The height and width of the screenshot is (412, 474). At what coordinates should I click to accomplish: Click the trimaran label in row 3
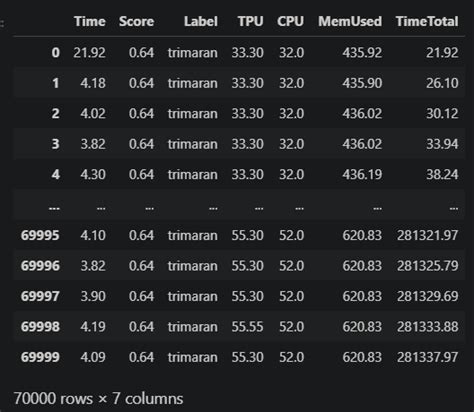coord(193,144)
